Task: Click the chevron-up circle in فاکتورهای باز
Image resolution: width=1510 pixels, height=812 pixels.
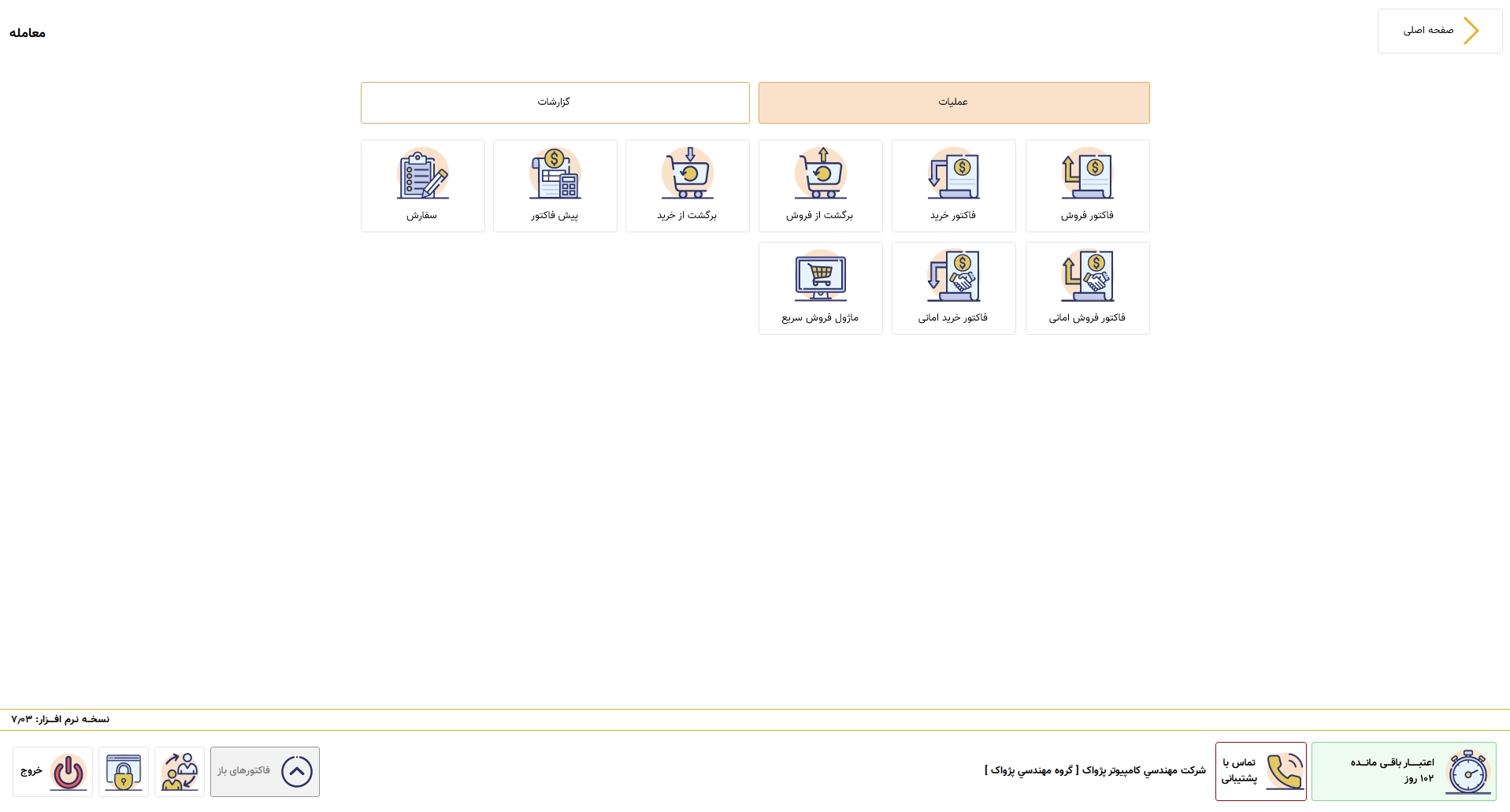Action: coord(297,772)
